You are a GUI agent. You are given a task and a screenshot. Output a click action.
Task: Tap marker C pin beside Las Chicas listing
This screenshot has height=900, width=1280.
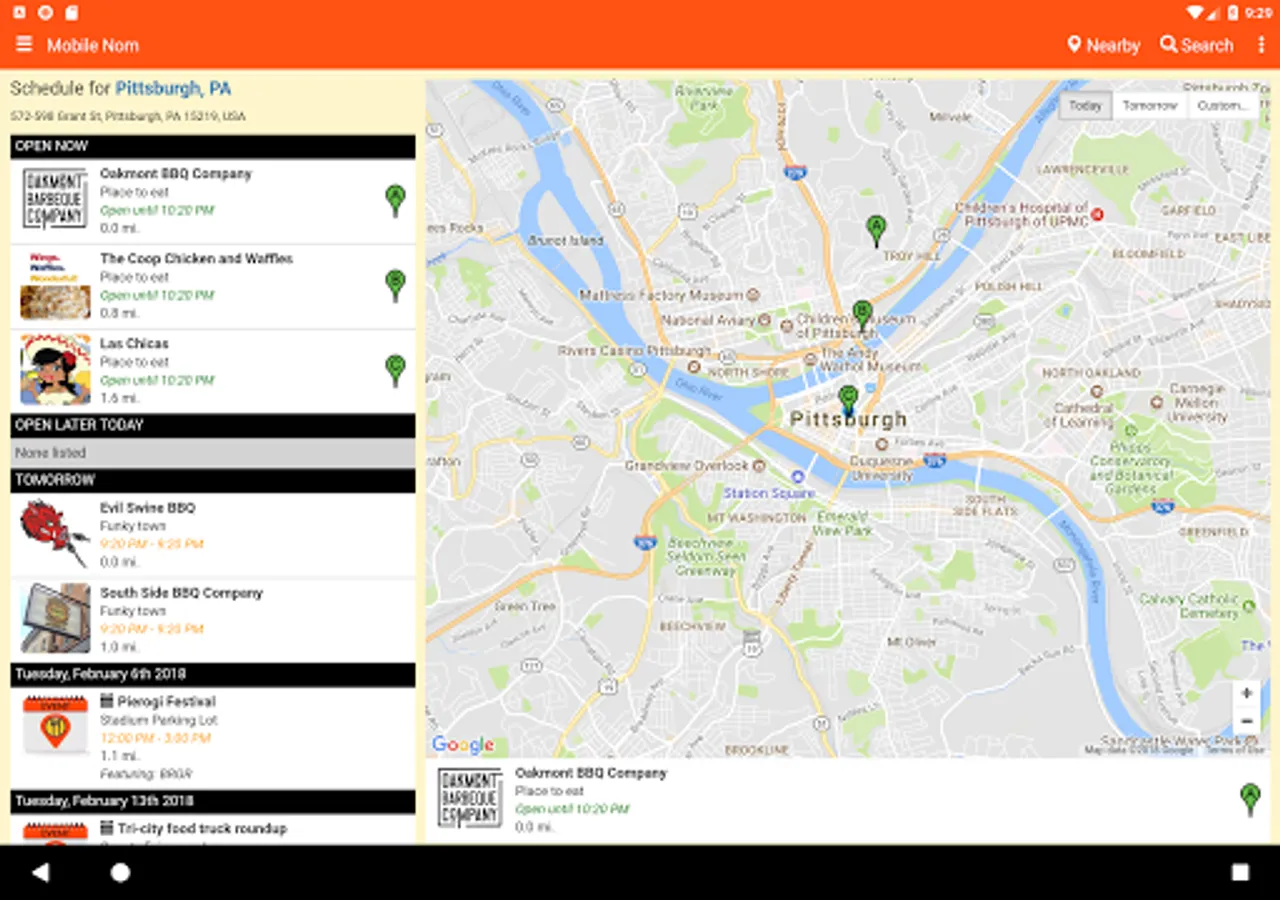(395, 370)
